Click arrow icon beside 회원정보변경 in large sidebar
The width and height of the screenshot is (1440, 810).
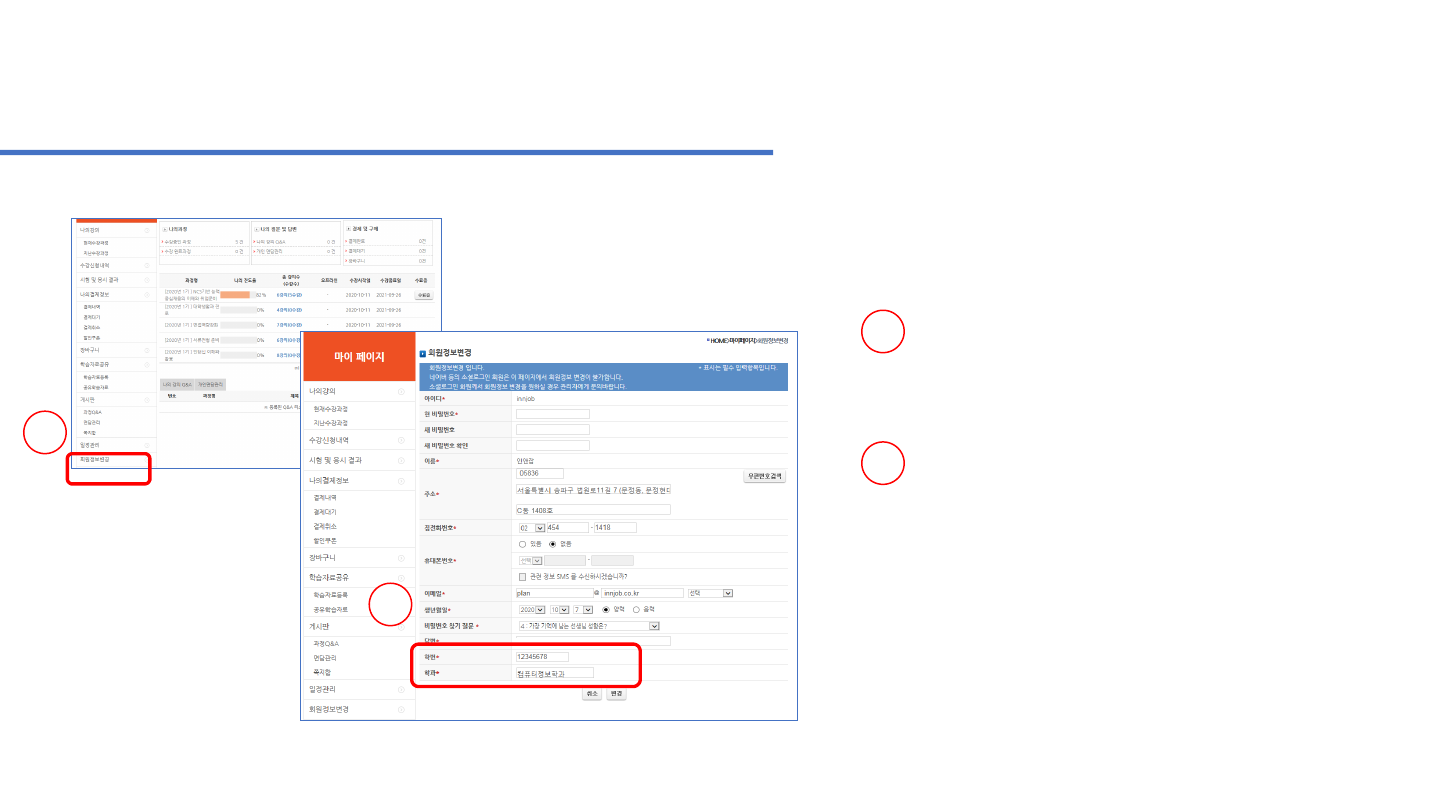[401, 709]
